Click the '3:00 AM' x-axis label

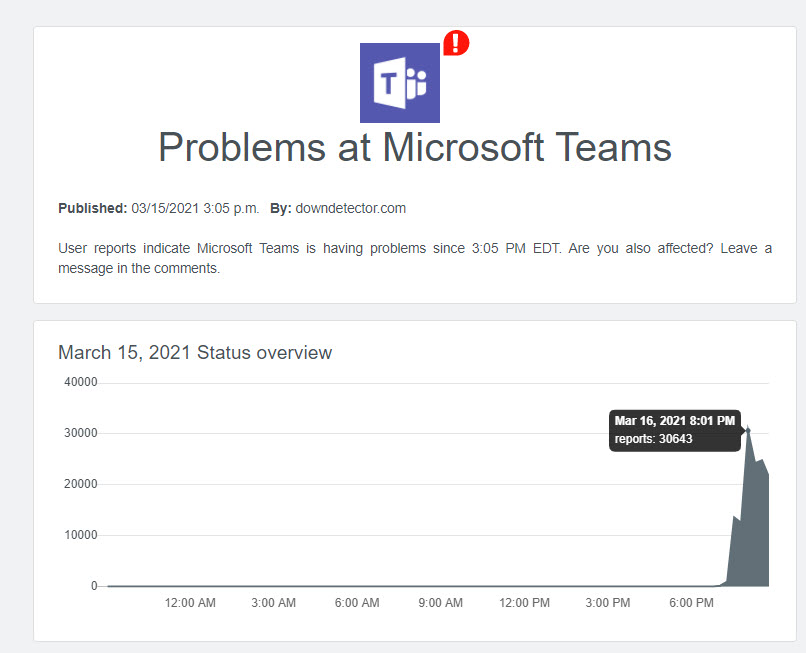click(x=273, y=603)
